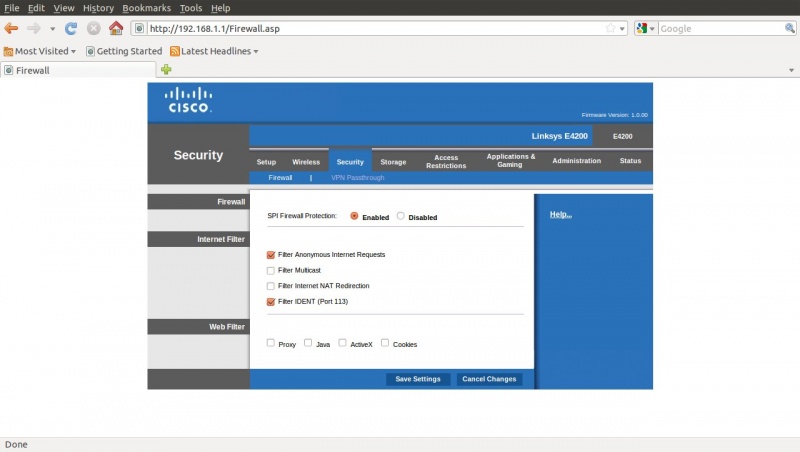Switch to the Wireless tab
Image resolution: width=800 pixels, height=452 pixels.
(306, 161)
